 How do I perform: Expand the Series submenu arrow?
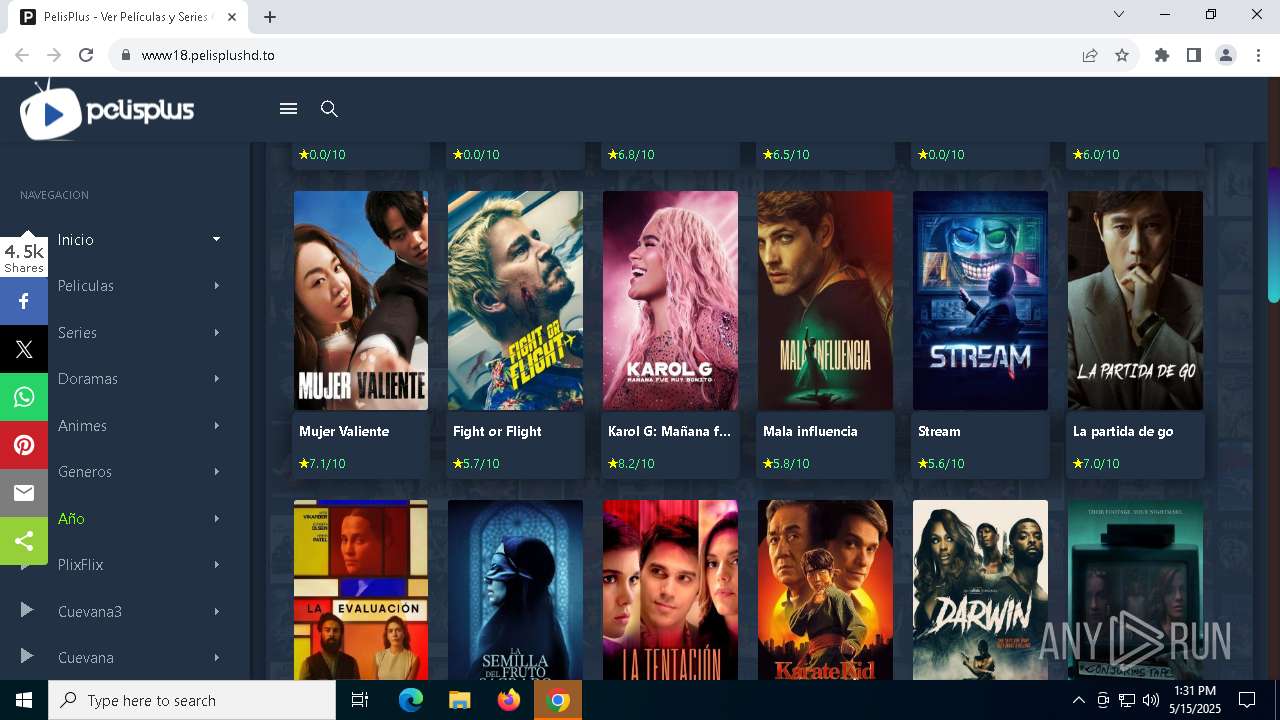pyautogui.click(x=216, y=332)
